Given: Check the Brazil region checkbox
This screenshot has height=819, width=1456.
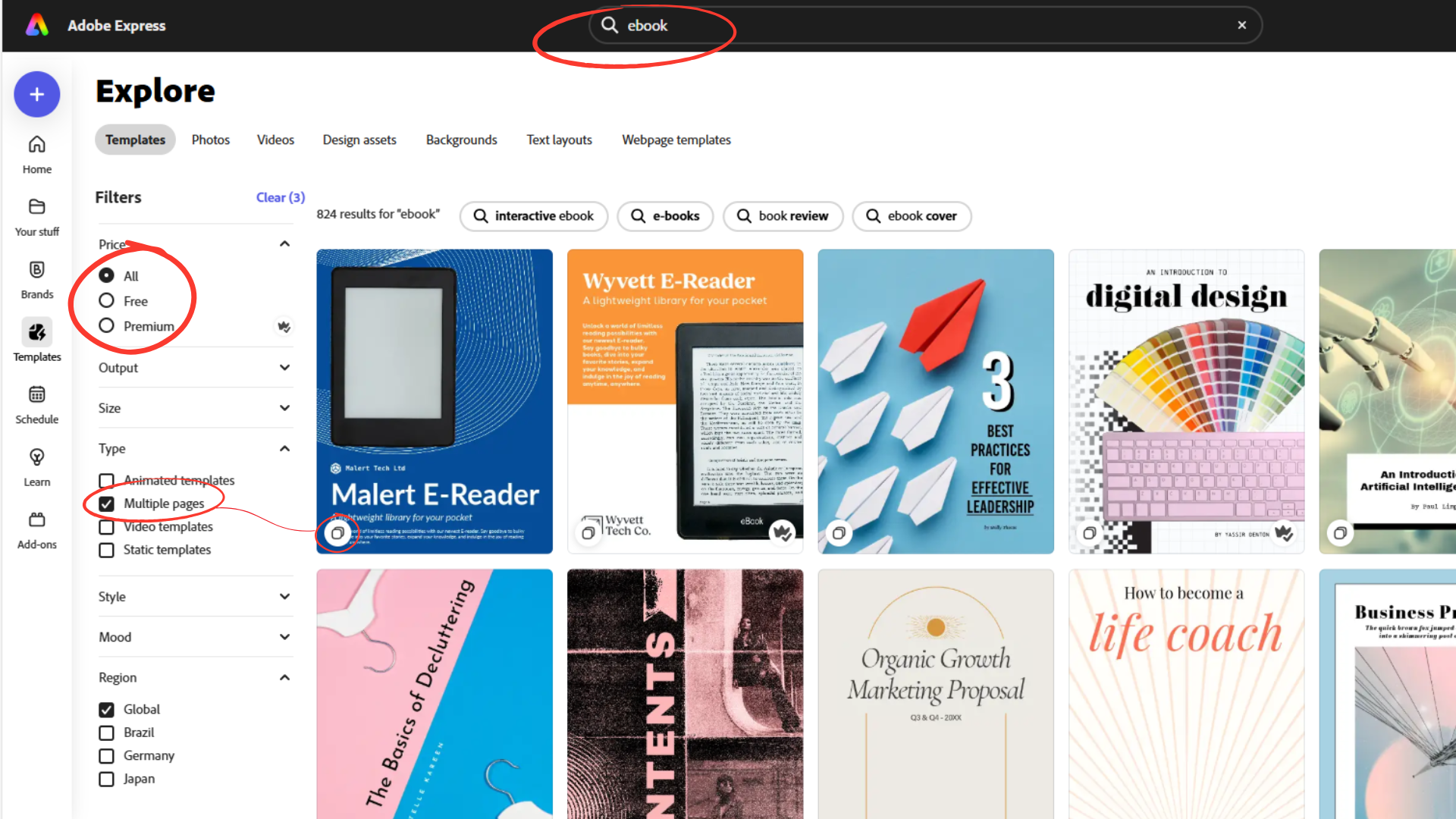Looking at the screenshot, I should (106, 733).
